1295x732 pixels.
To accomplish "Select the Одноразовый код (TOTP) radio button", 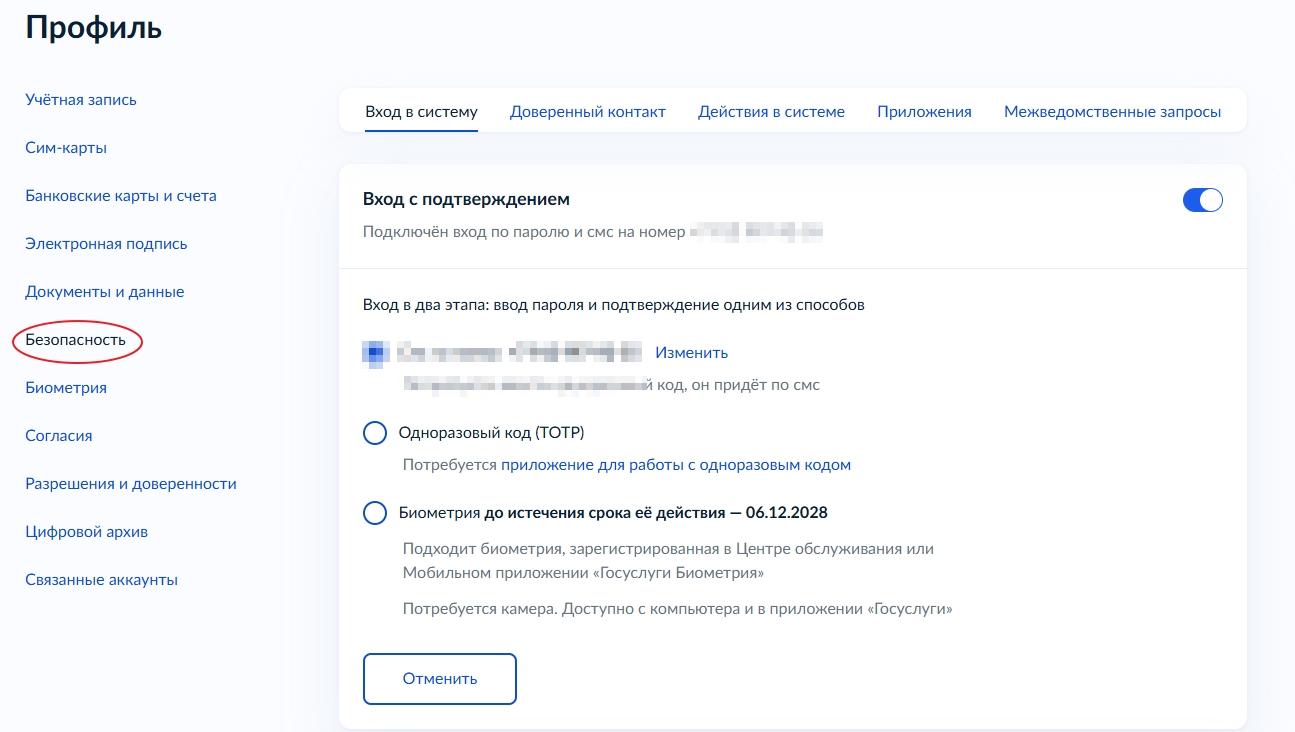I will (x=375, y=433).
